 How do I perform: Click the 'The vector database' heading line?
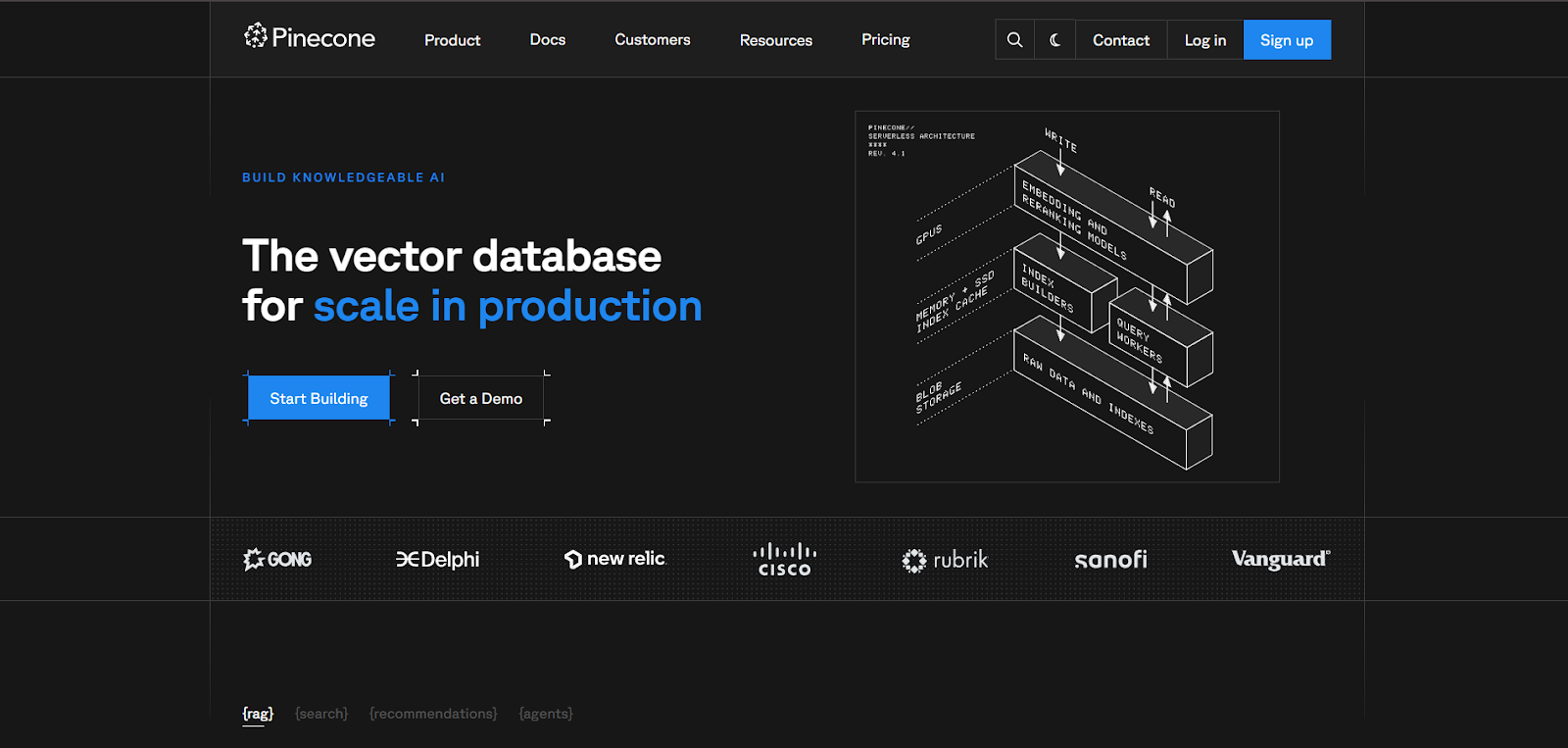(452, 256)
